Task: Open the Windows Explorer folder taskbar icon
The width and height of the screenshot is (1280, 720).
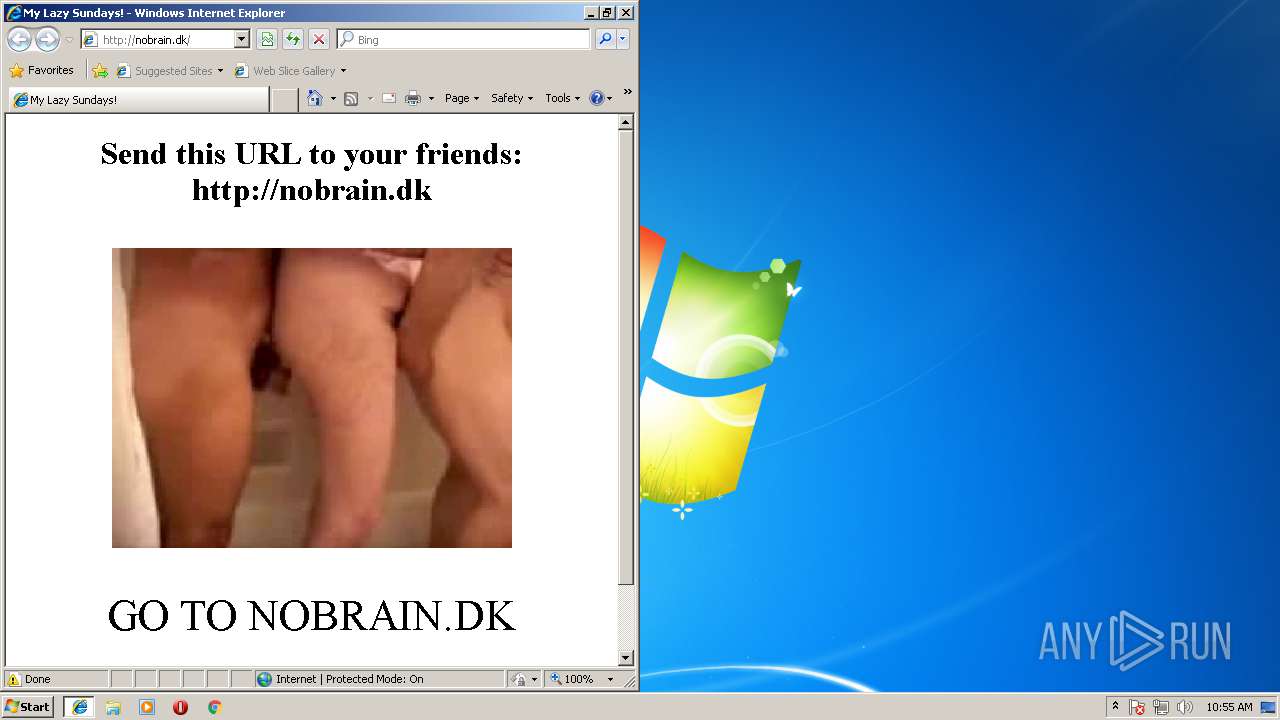Action: (x=113, y=707)
